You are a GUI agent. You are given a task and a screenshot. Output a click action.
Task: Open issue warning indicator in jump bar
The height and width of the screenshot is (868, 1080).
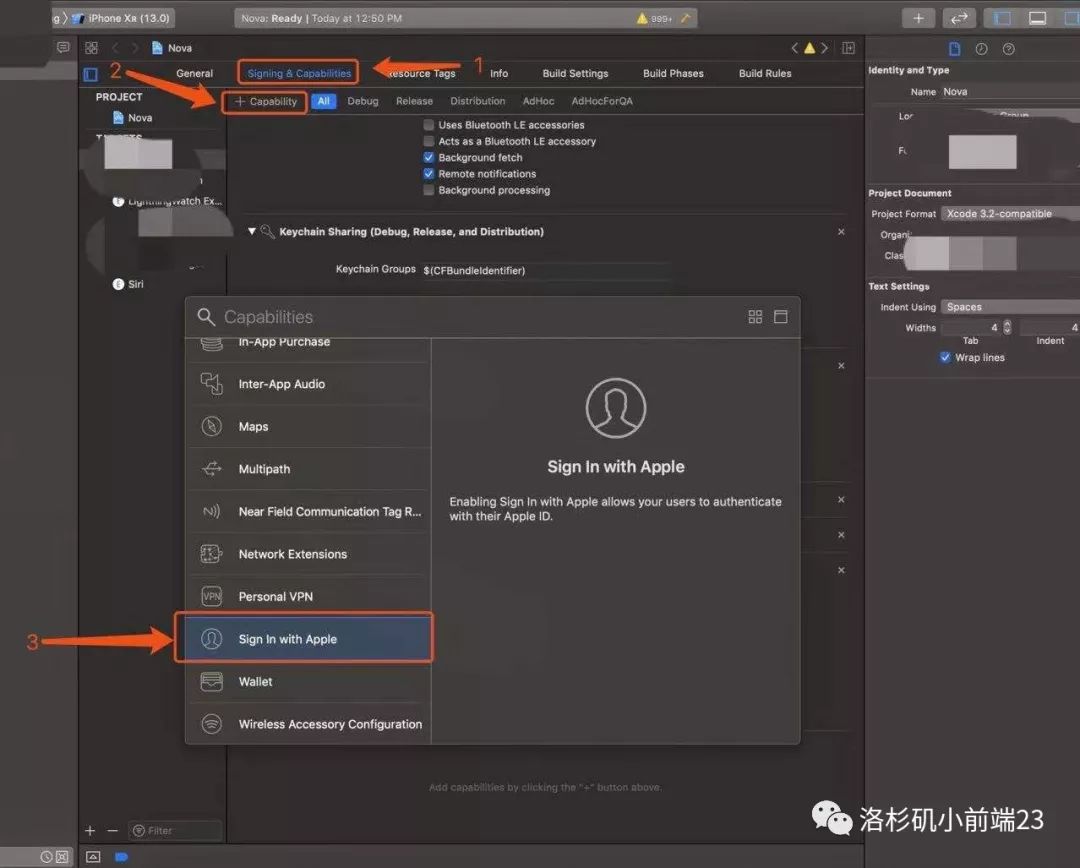tap(809, 48)
